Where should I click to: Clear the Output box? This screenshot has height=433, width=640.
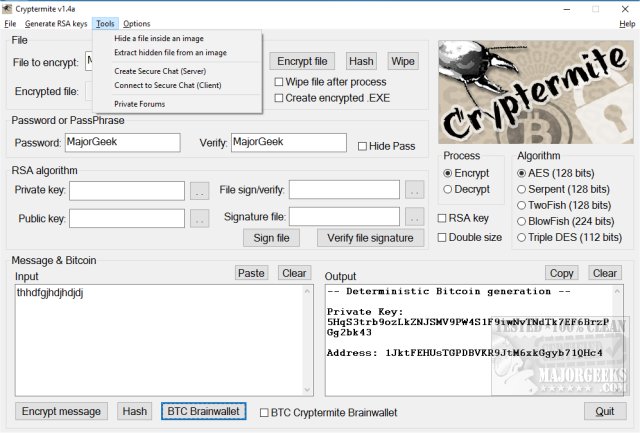coord(605,273)
